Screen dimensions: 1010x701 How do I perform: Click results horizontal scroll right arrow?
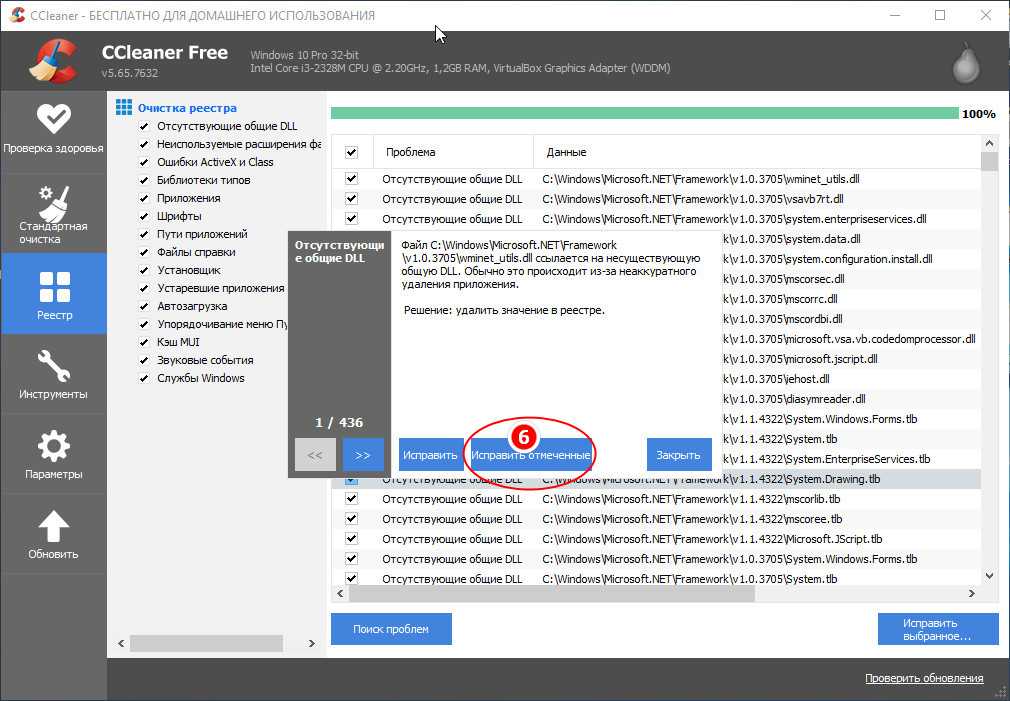click(x=972, y=593)
